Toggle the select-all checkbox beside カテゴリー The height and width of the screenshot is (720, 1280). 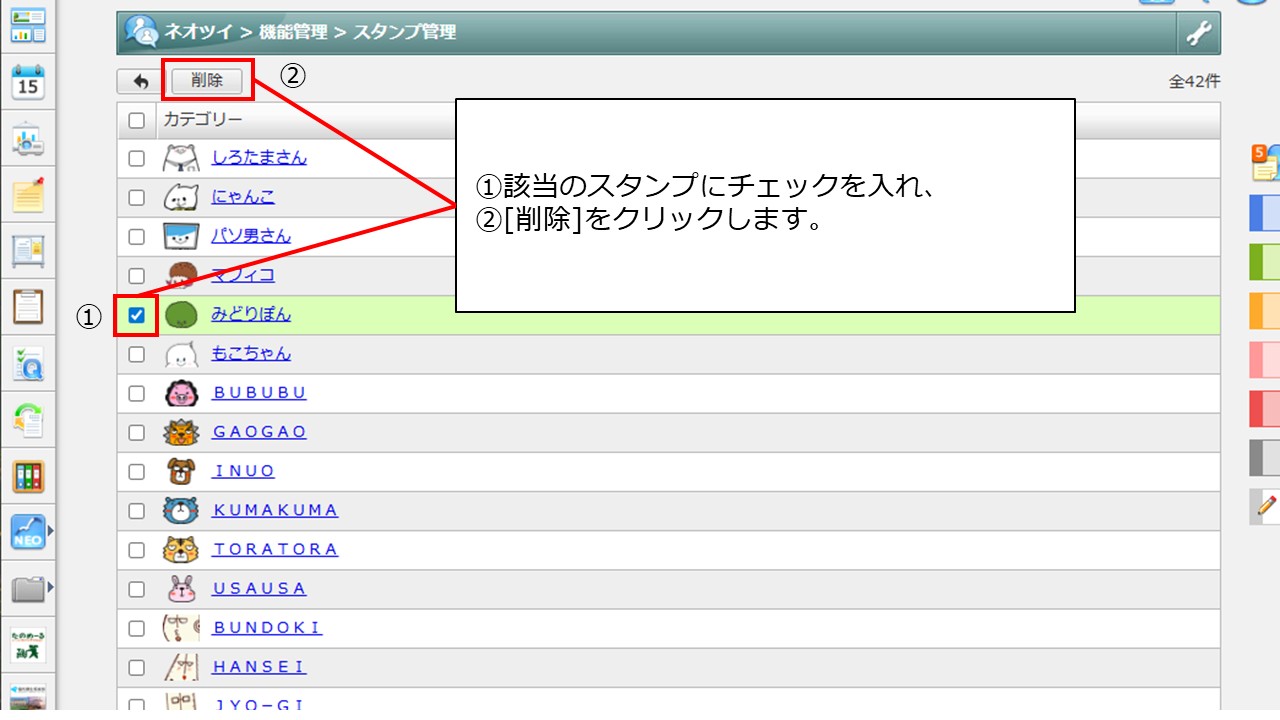click(137, 120)
